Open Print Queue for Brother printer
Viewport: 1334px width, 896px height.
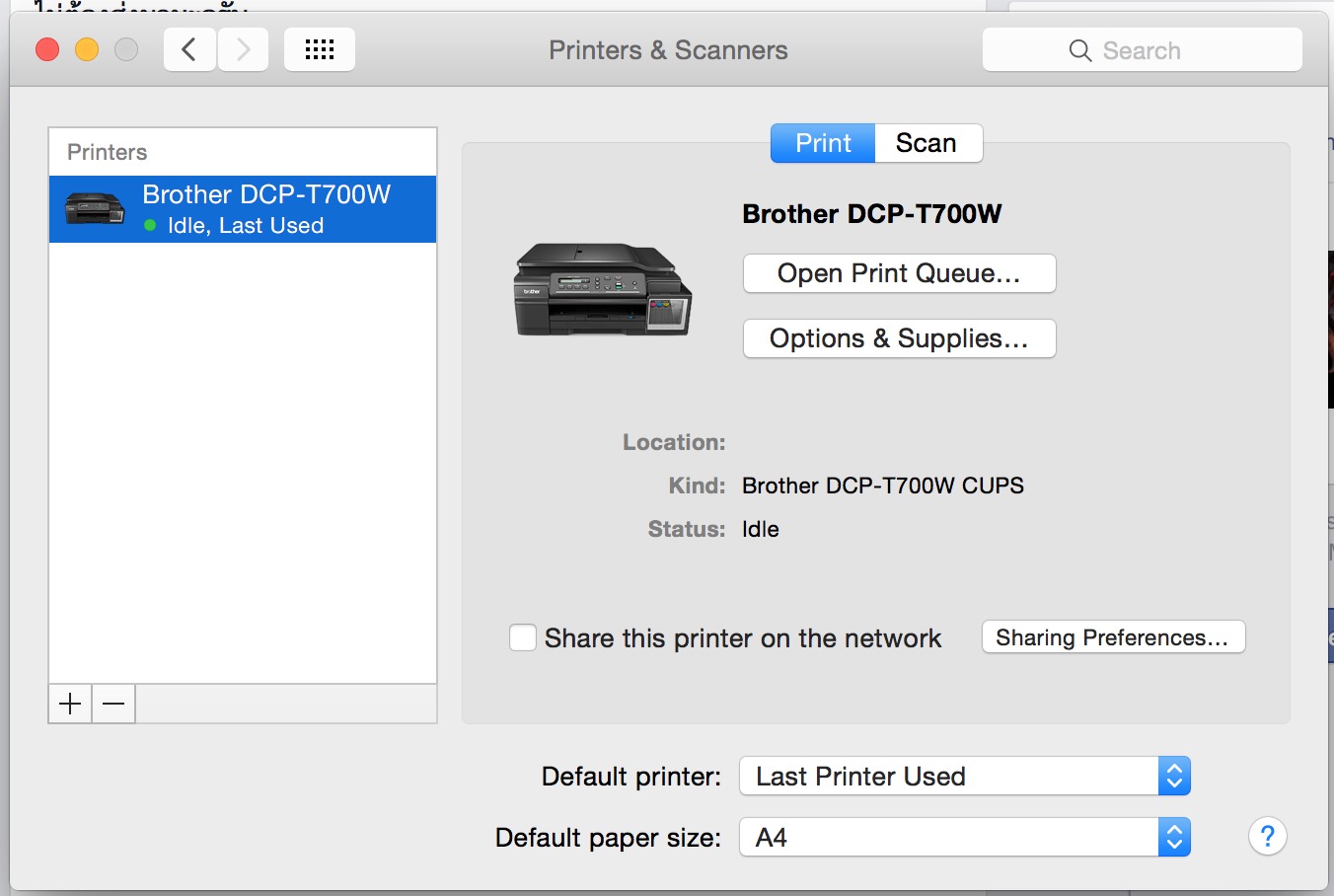click(x=899, y=273)
